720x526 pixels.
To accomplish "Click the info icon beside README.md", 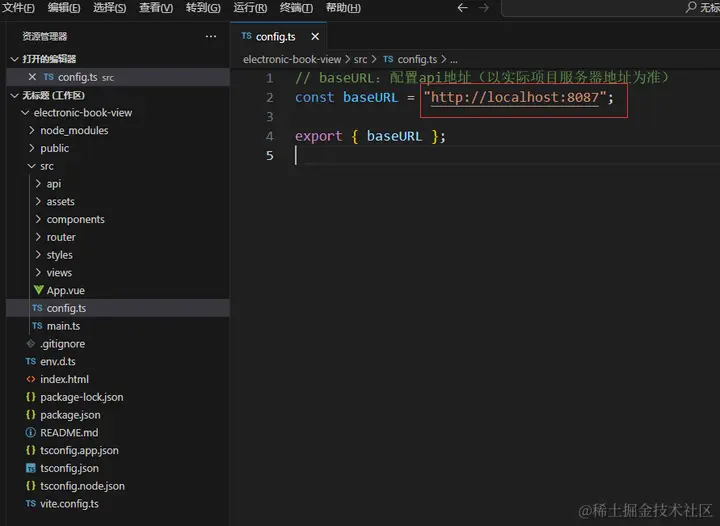I will pyautogui.click(x=31, y=432).
